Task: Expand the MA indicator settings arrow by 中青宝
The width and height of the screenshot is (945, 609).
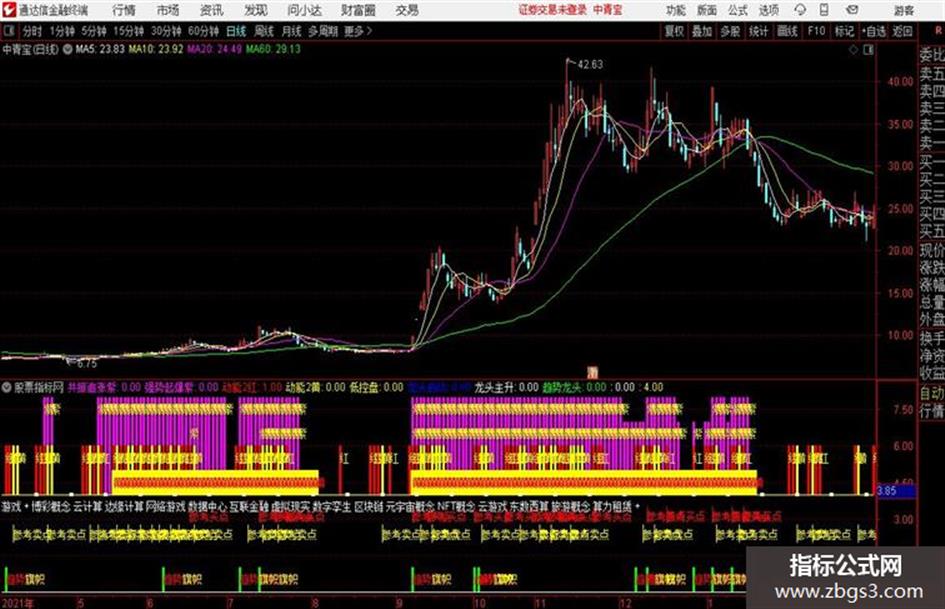Action: coord(68,49)
